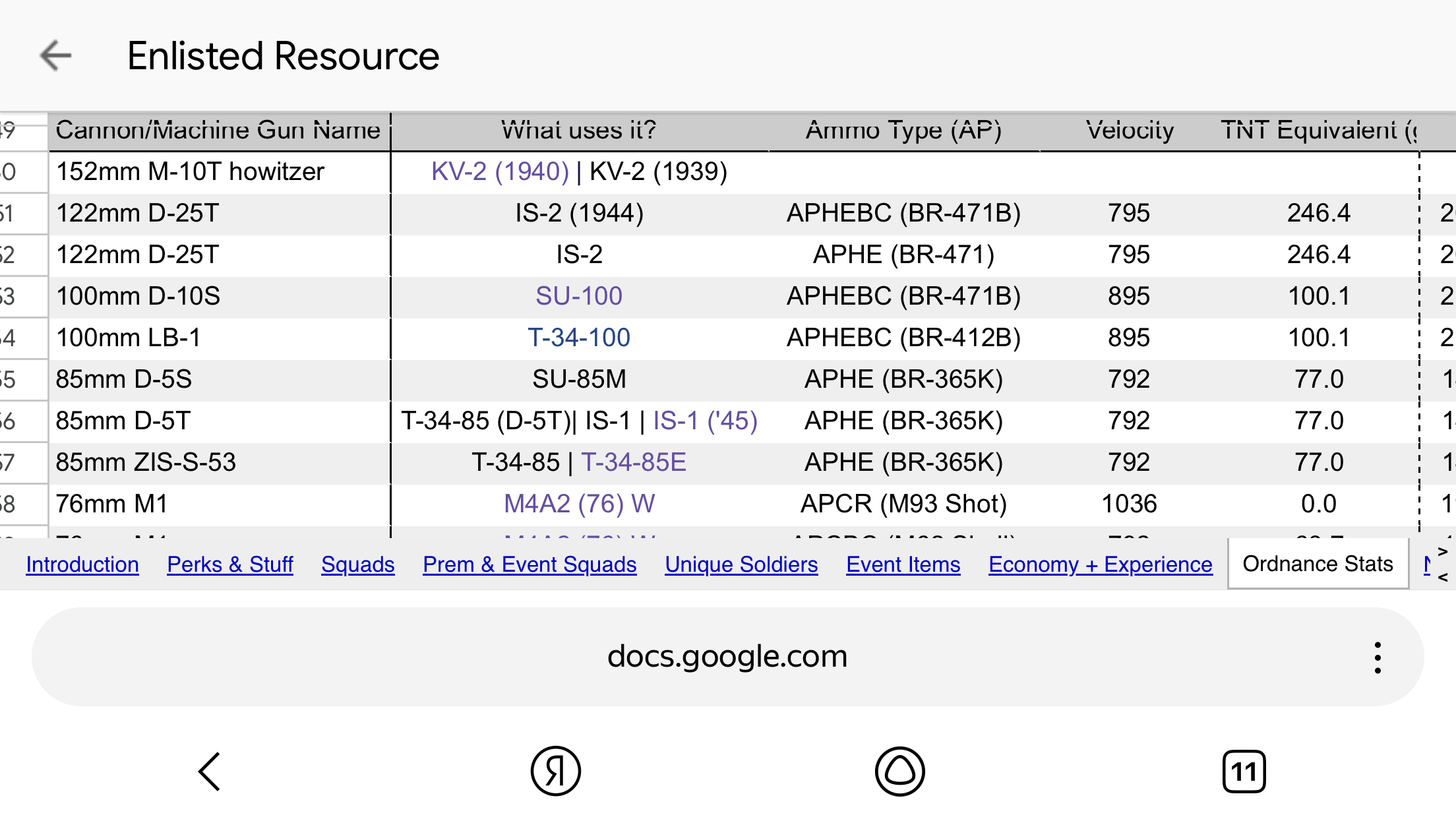Open the Perks & Stuff sheet tab
This screenshot has width=1456, height=819.
point(230,564)
